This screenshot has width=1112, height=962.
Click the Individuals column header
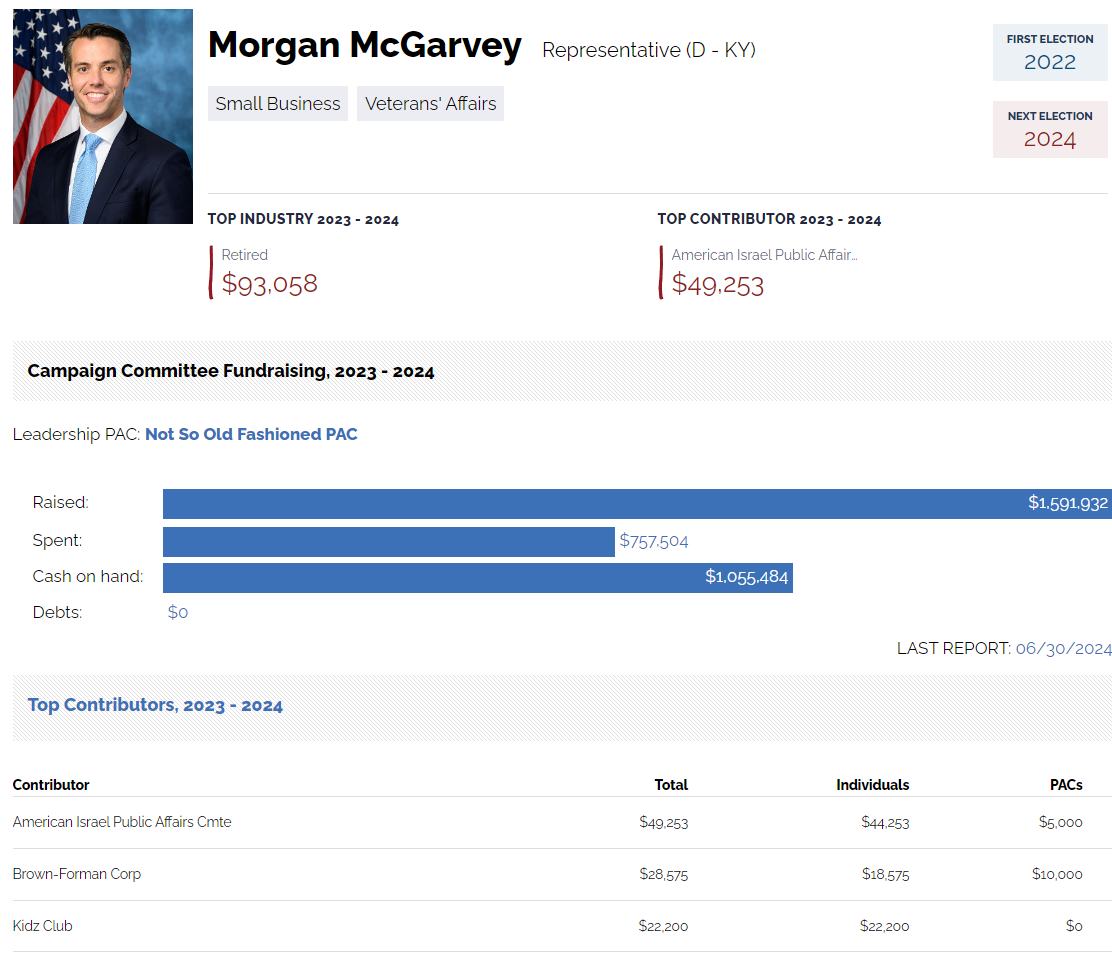coord(872,785)
